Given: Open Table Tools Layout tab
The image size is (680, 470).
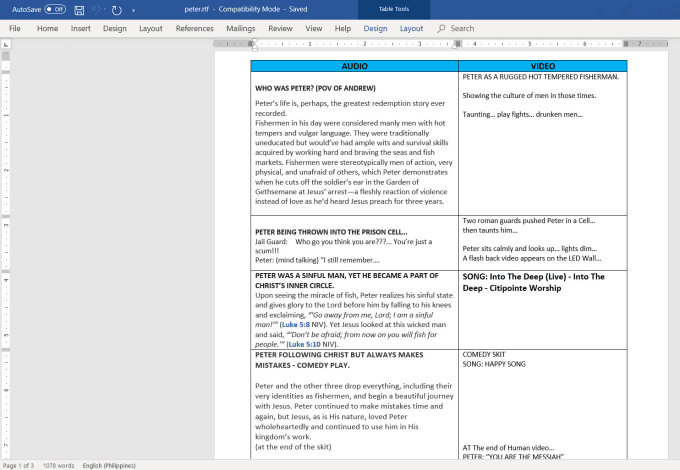Looking at the screenshot, I should click(411, 29).
